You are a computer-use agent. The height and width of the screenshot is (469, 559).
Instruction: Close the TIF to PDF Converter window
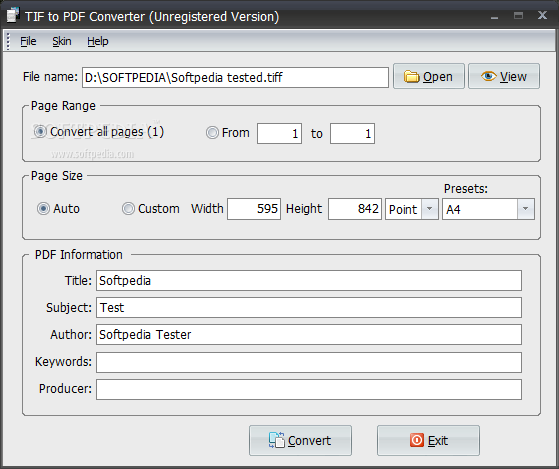pos(542,15)
